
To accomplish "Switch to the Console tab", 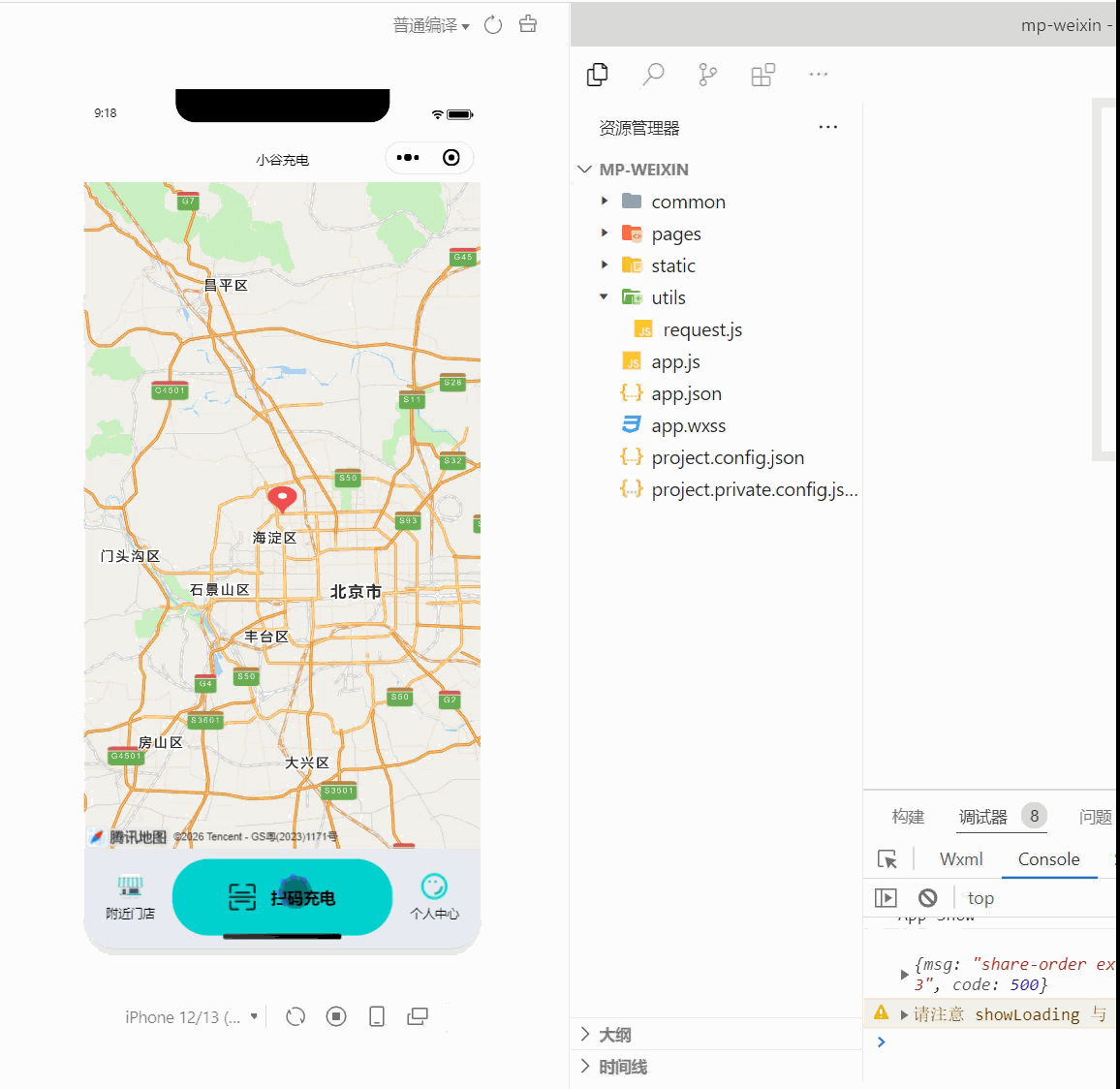I will click(x=1048, y=859).
